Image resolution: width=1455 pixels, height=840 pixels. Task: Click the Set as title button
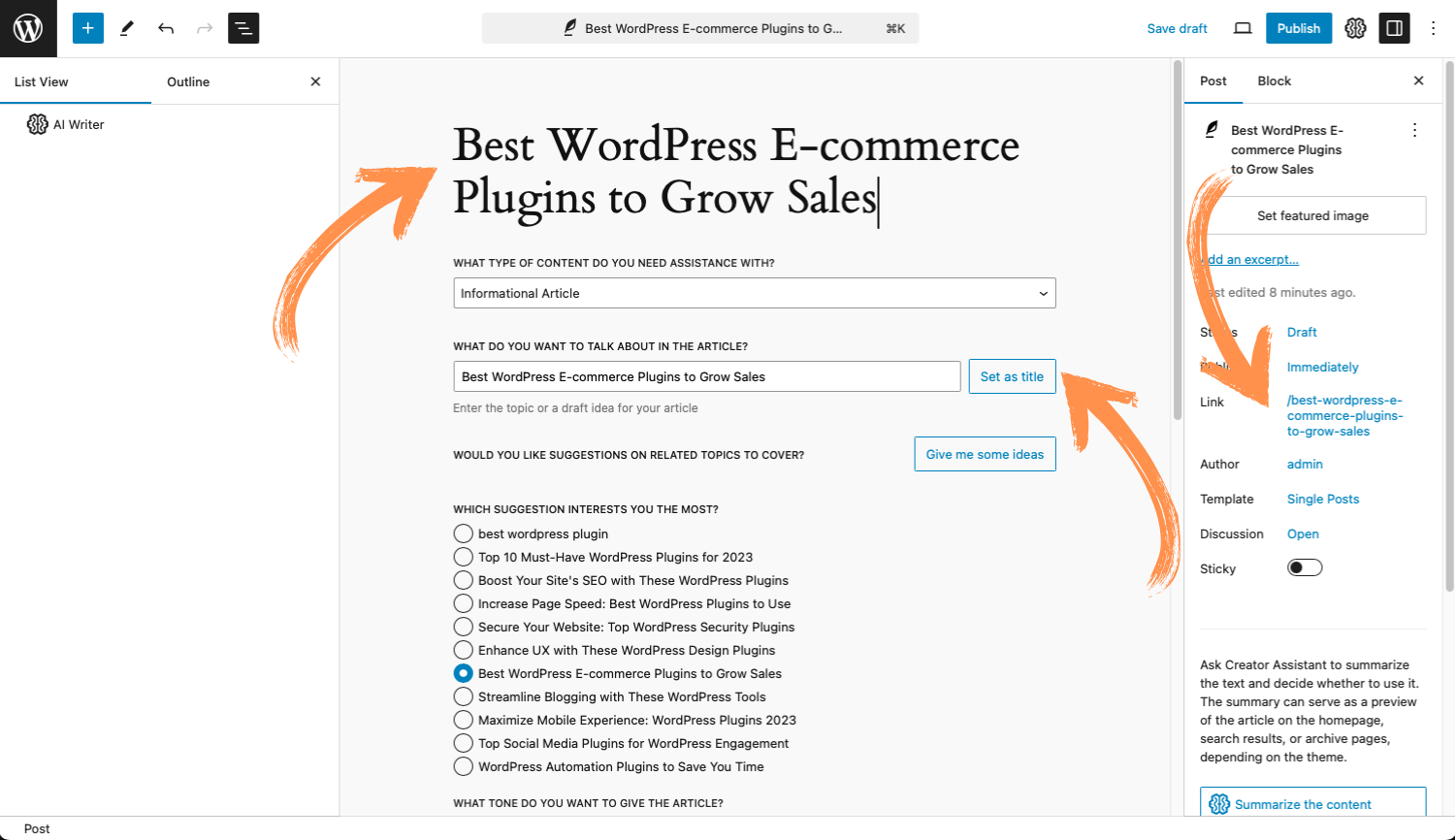point(1012,376)
